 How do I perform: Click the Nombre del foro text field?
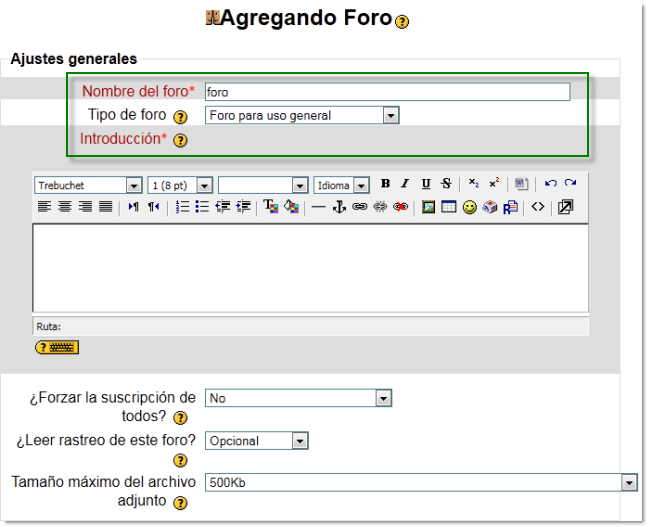387,92
